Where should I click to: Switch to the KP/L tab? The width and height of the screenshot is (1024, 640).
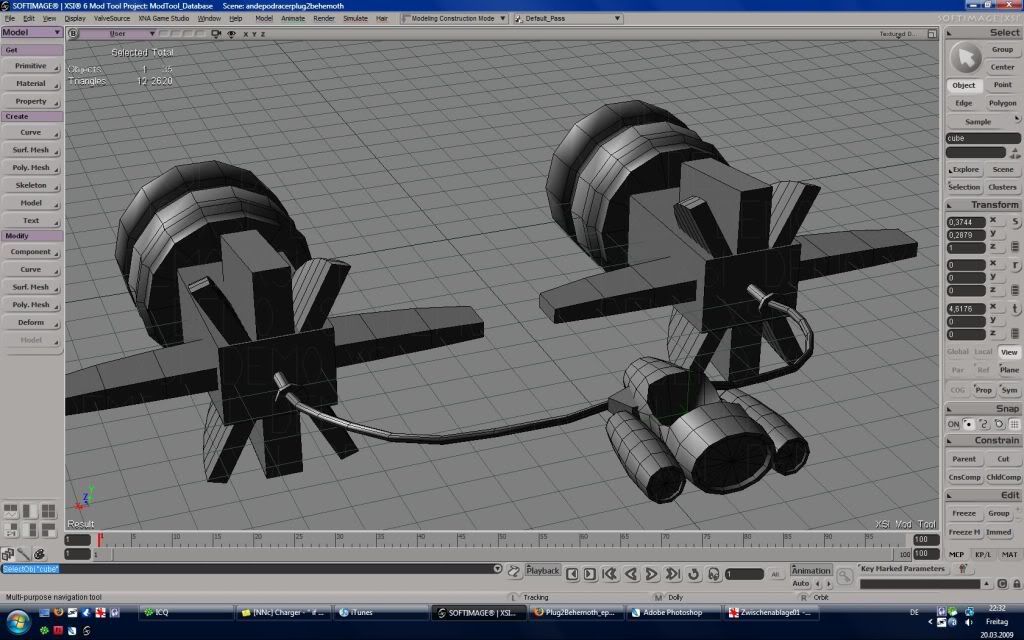982,554
